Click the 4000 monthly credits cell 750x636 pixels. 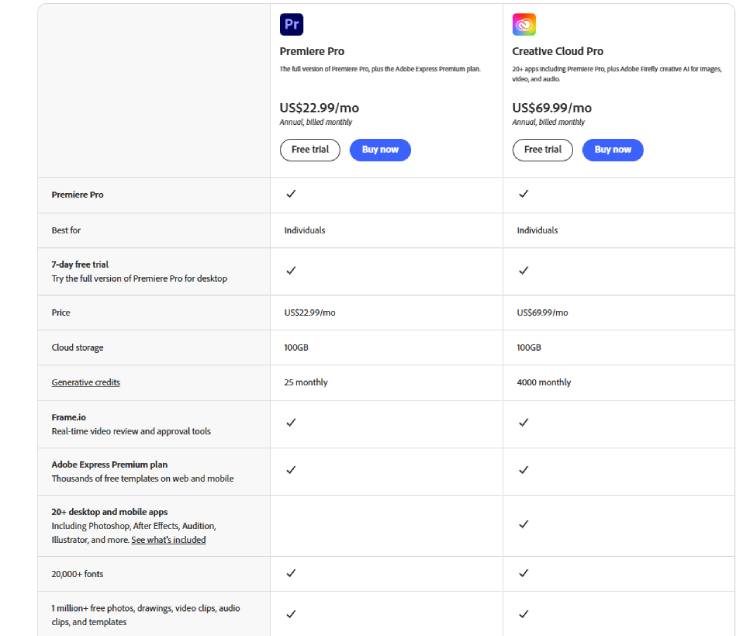pos(544,382)
